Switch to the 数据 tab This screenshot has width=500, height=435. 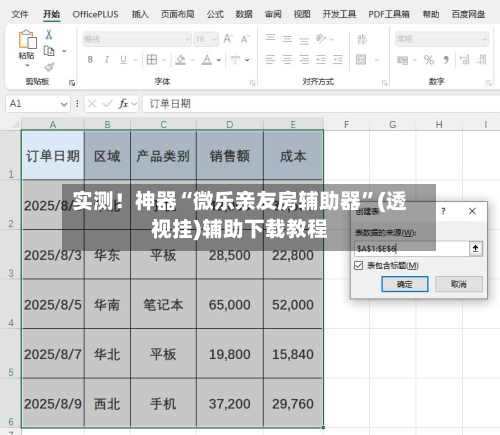pyautogui.click(x=244, y=14)
